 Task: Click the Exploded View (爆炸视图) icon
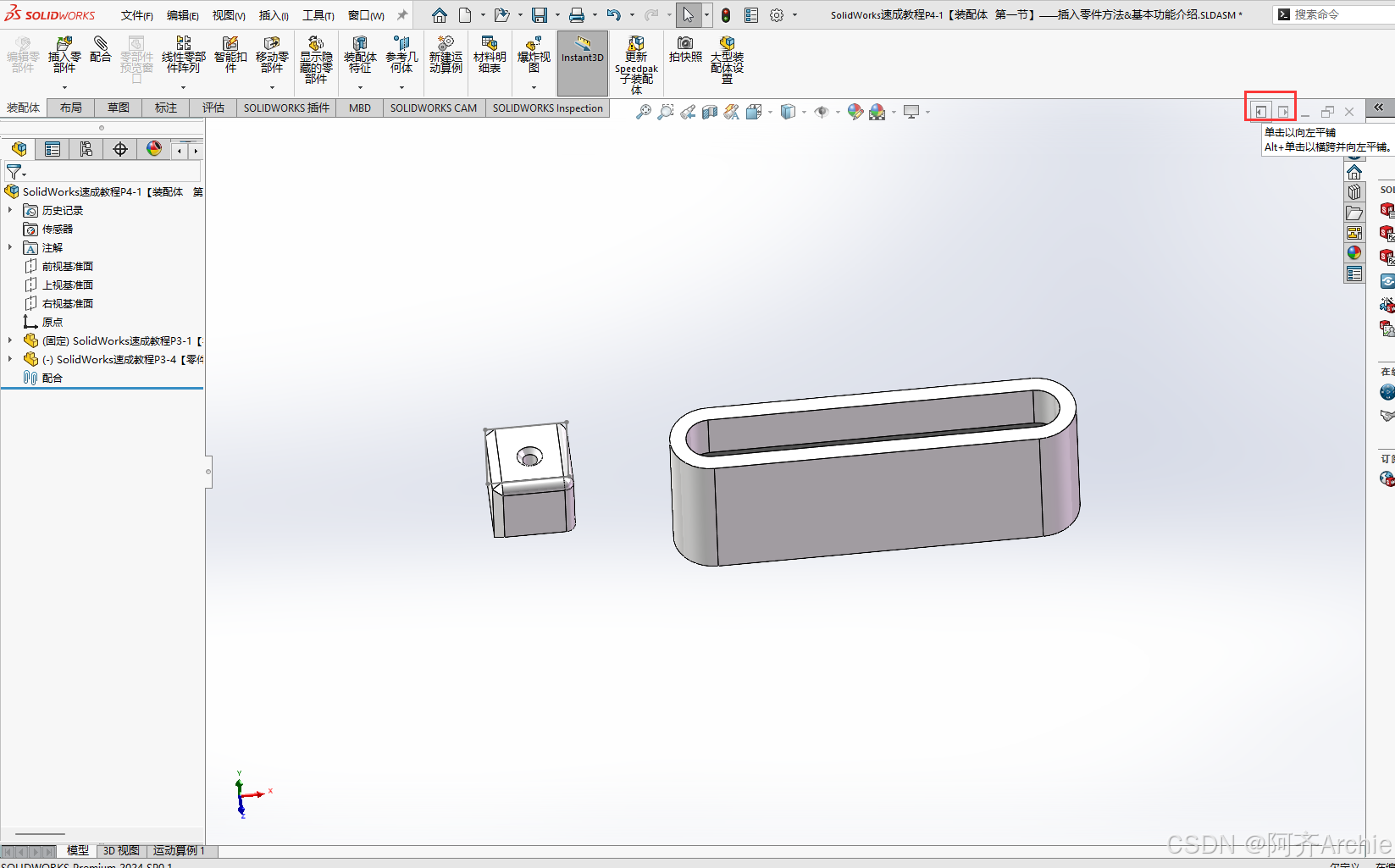[x=534, y=54]
